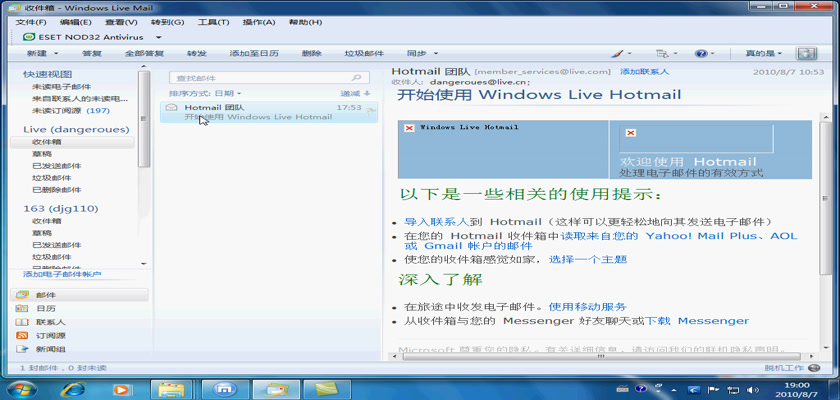The image size is (840, 400).
Task: Open the 新闻组 (Newsgroups) sidebar icon
Action: coord(22,349)
